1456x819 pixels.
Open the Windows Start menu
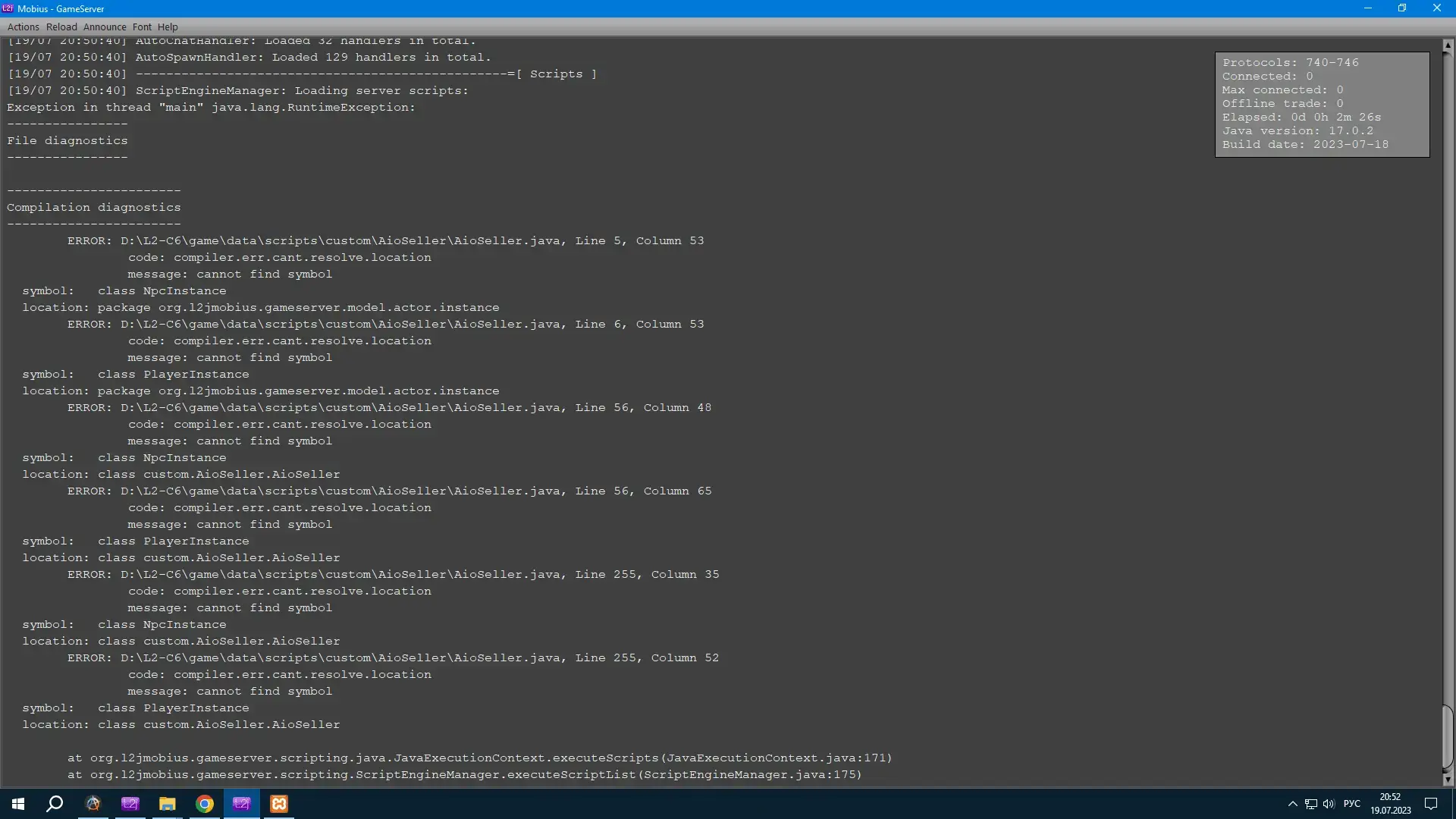[x=18, y=804]
